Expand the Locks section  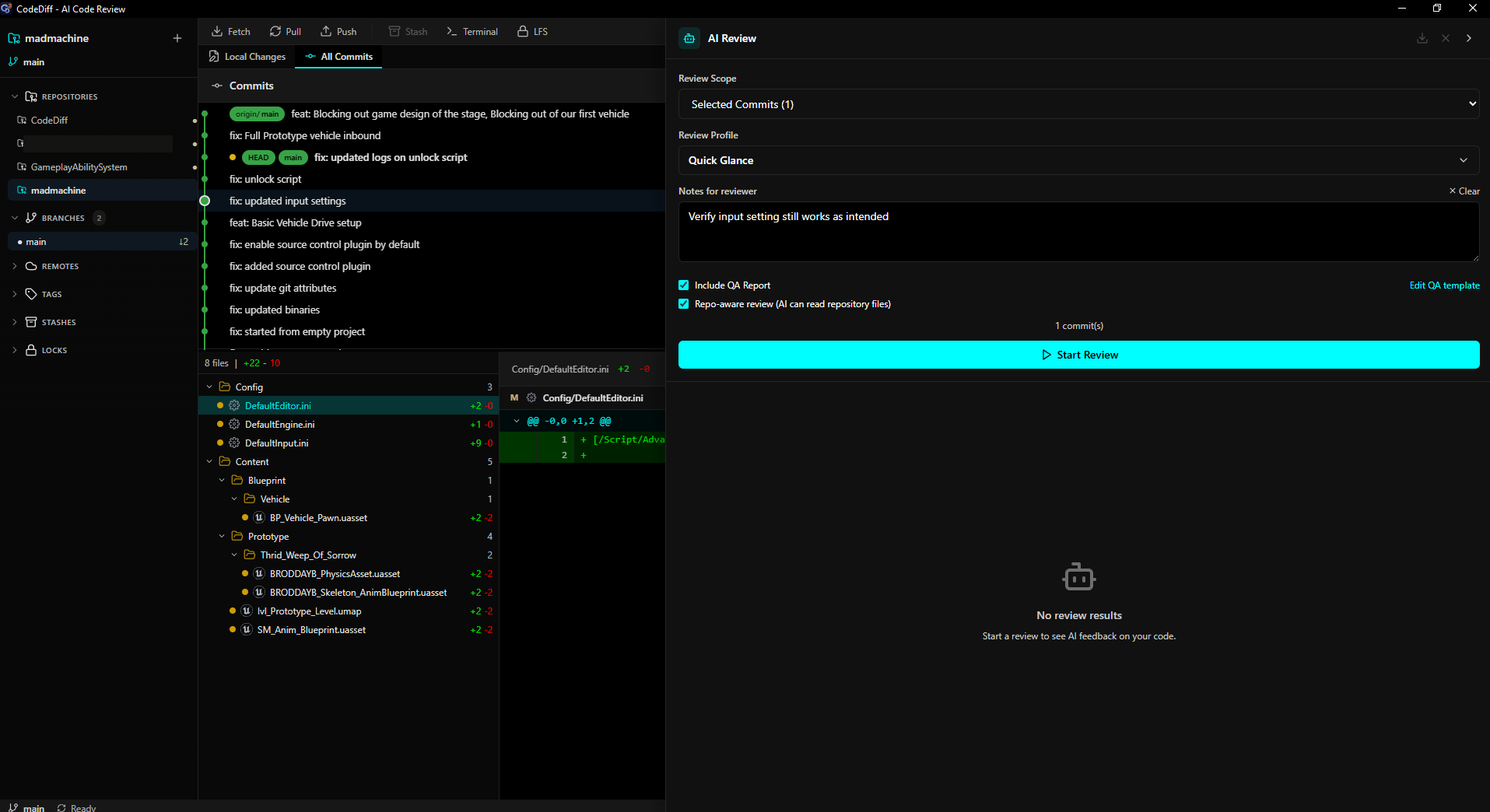15,350
